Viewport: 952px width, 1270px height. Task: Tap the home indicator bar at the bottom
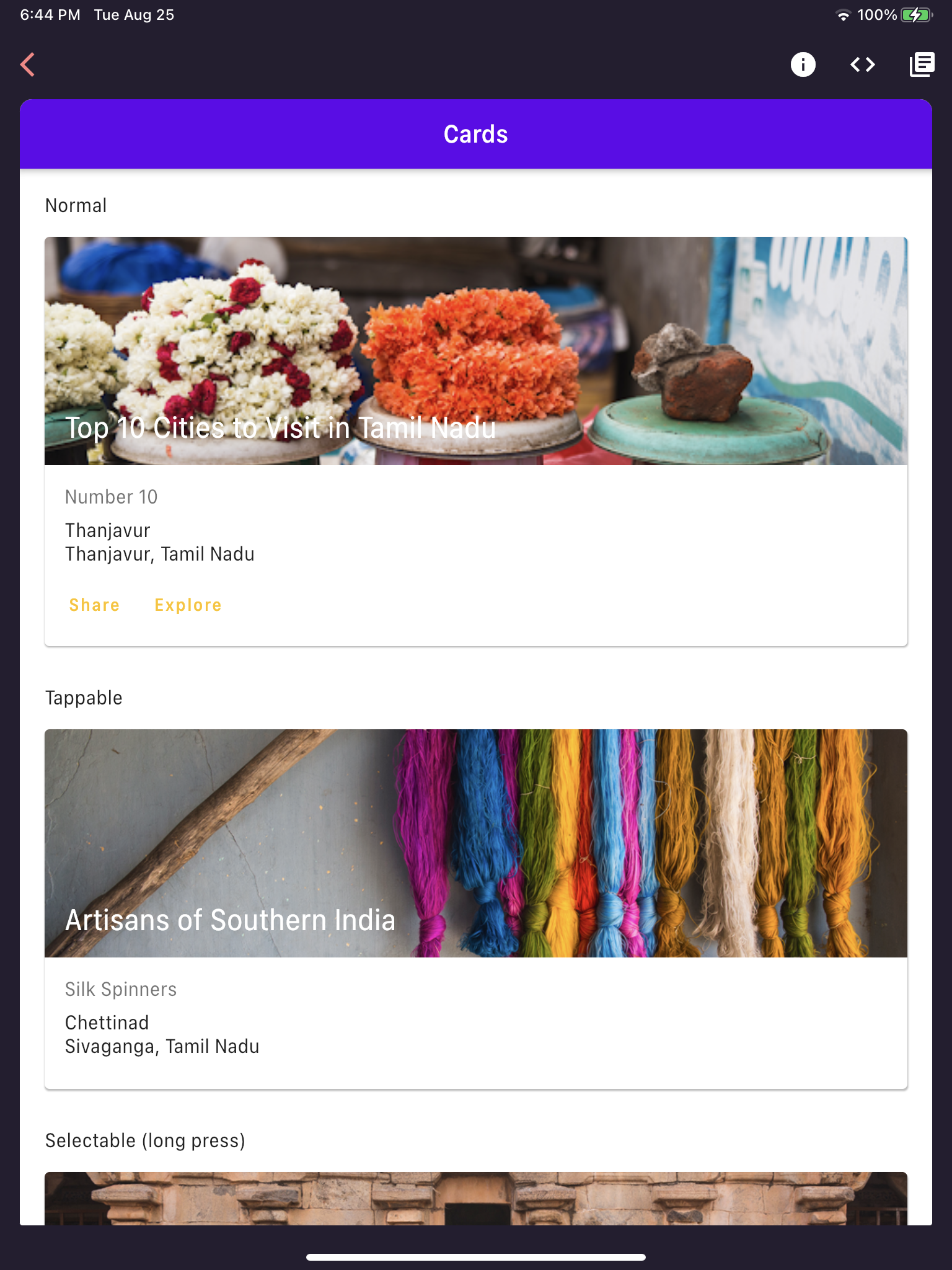coord(476,1257)
